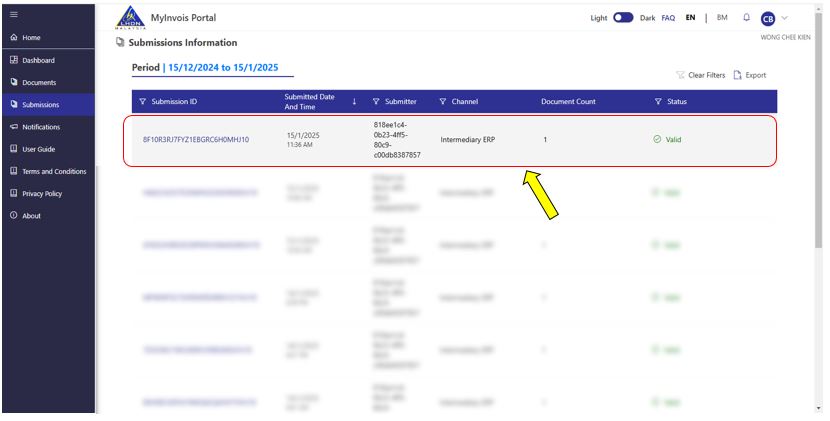Click the Document Count column header
Screen dimensions: 830x421
coord(568,101)
